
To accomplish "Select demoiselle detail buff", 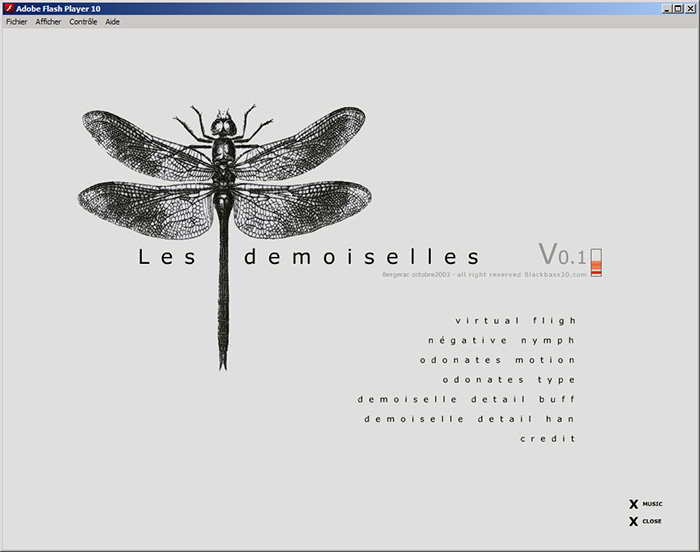I will pyautogui.click(x=466, y=399).
